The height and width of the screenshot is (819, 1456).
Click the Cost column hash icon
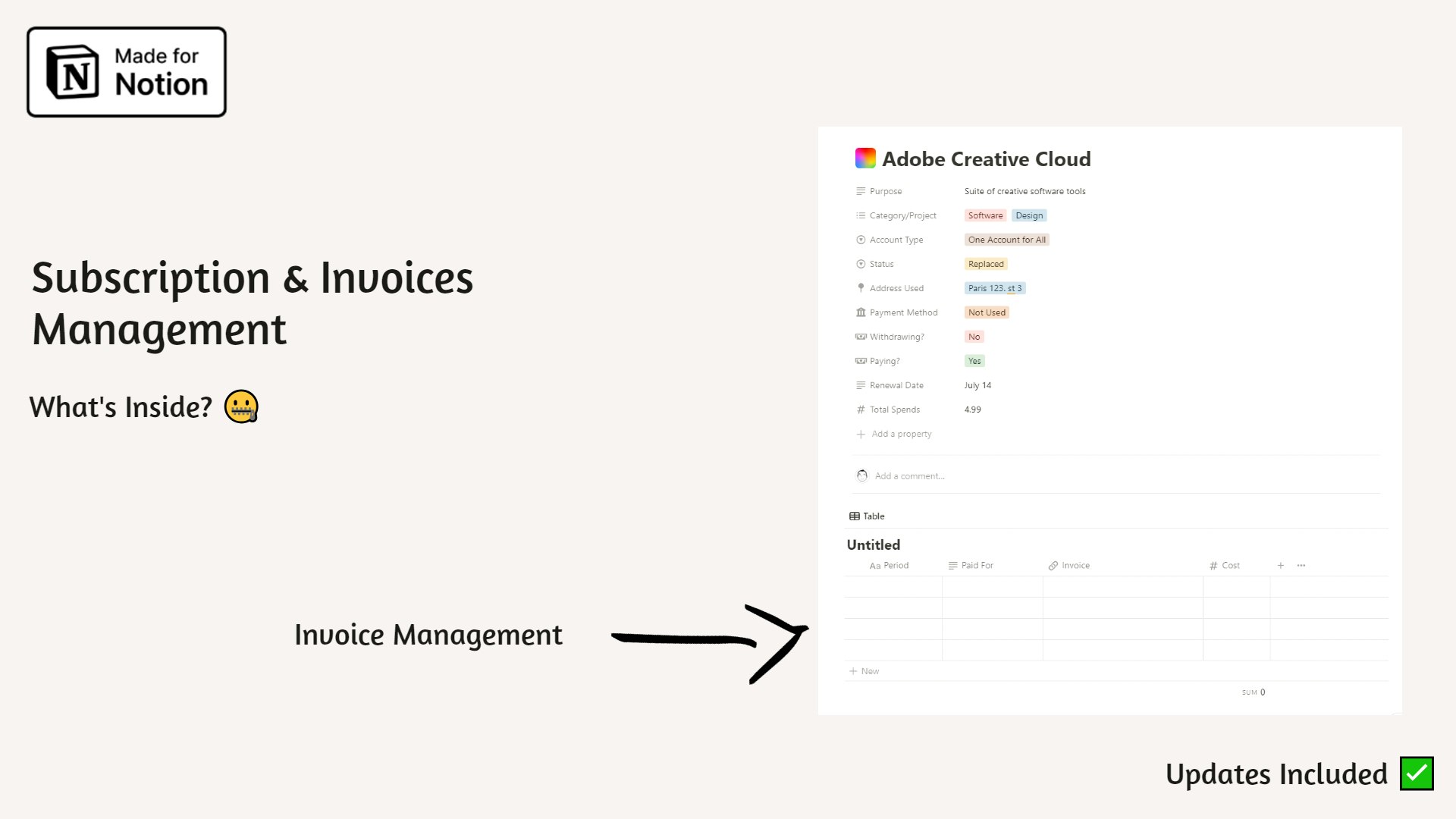point(1213,566)
